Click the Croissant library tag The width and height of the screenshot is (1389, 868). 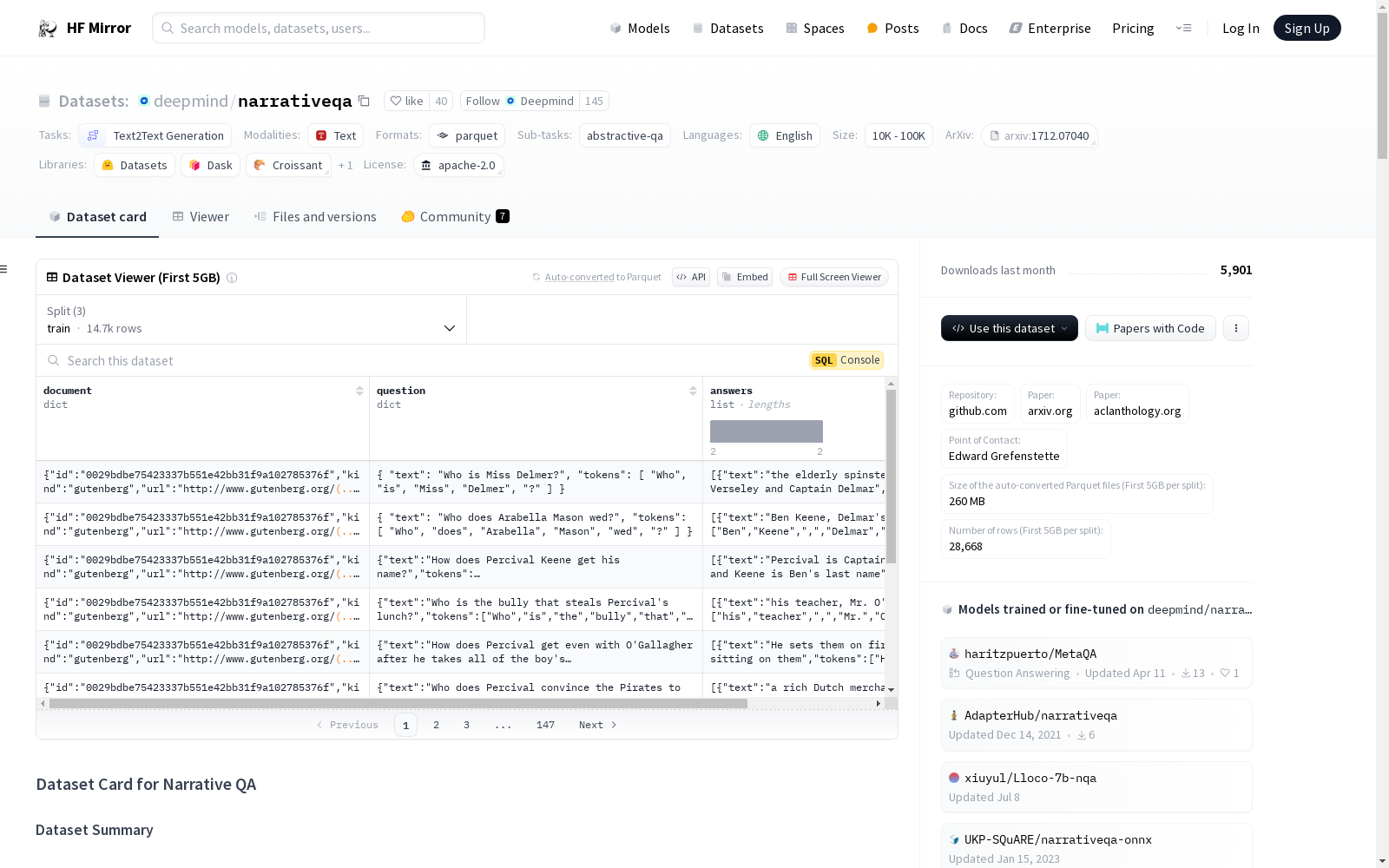288,165
